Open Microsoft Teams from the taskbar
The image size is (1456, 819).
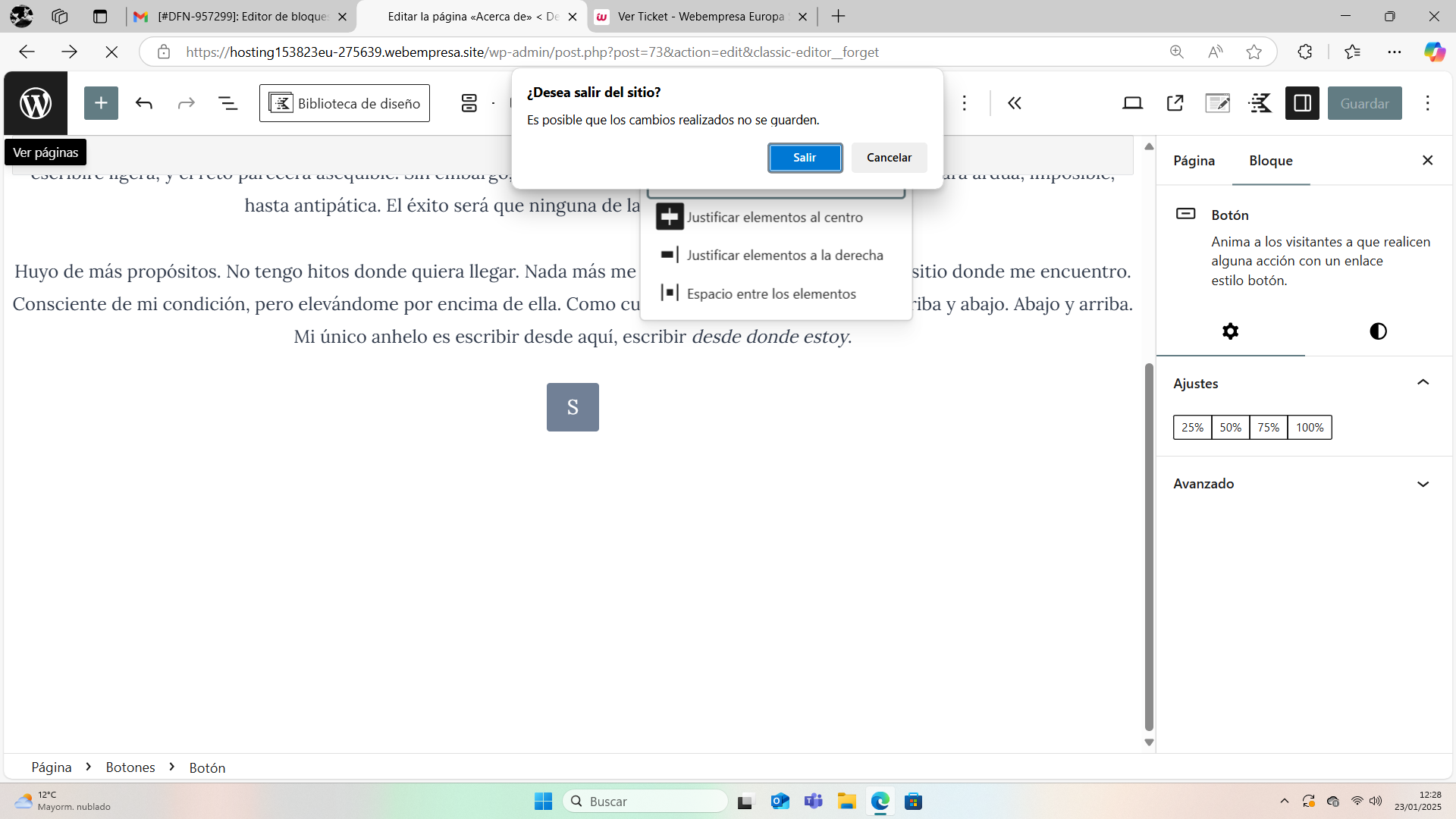[813, 802]
